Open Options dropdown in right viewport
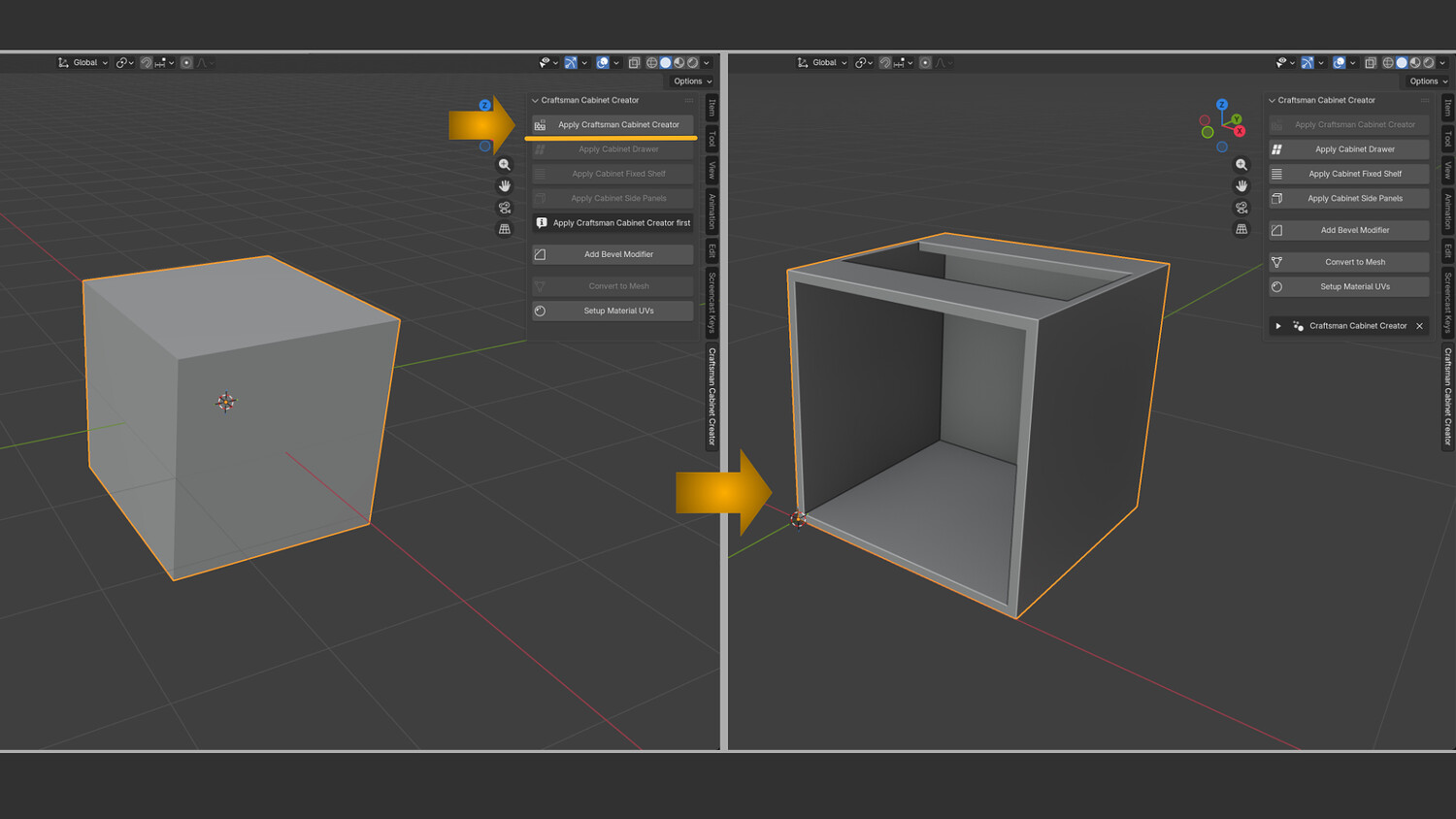This screenshot has height=819, width=1456. [x=1428, y=82]
